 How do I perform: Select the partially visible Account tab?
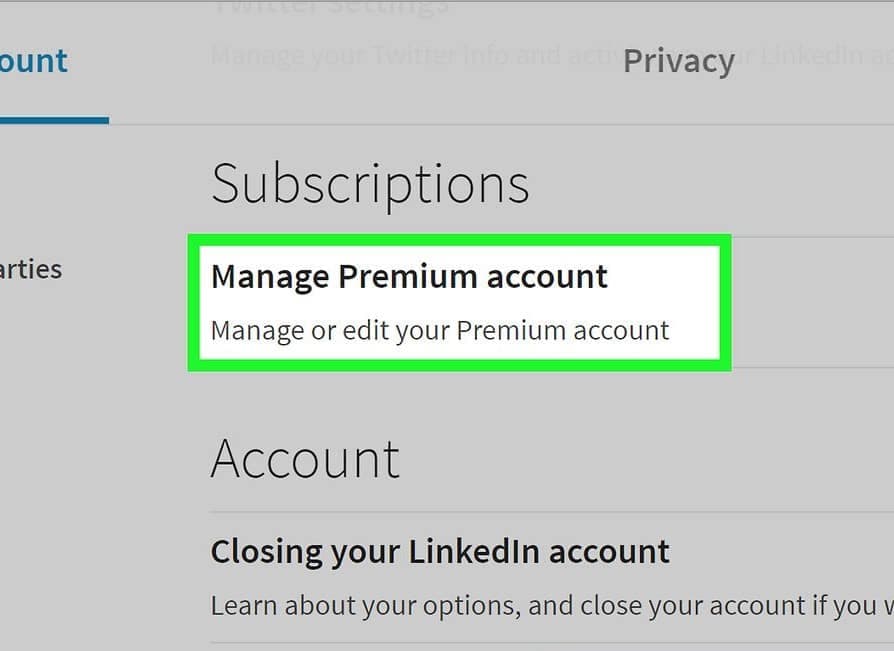tap(34, 61)
